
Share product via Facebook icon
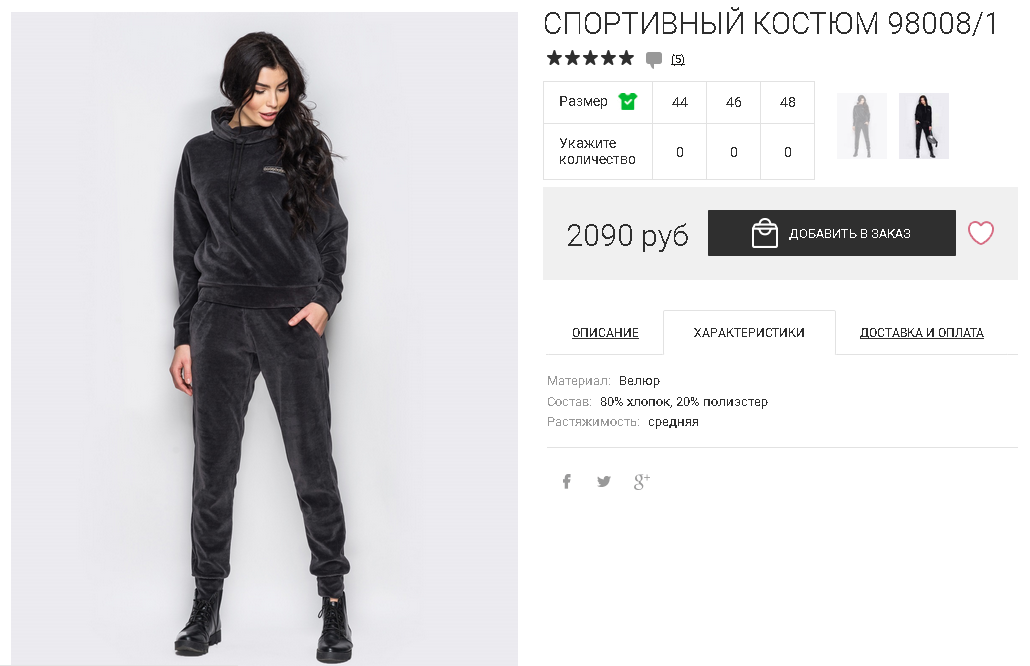(x=566, y=481)
